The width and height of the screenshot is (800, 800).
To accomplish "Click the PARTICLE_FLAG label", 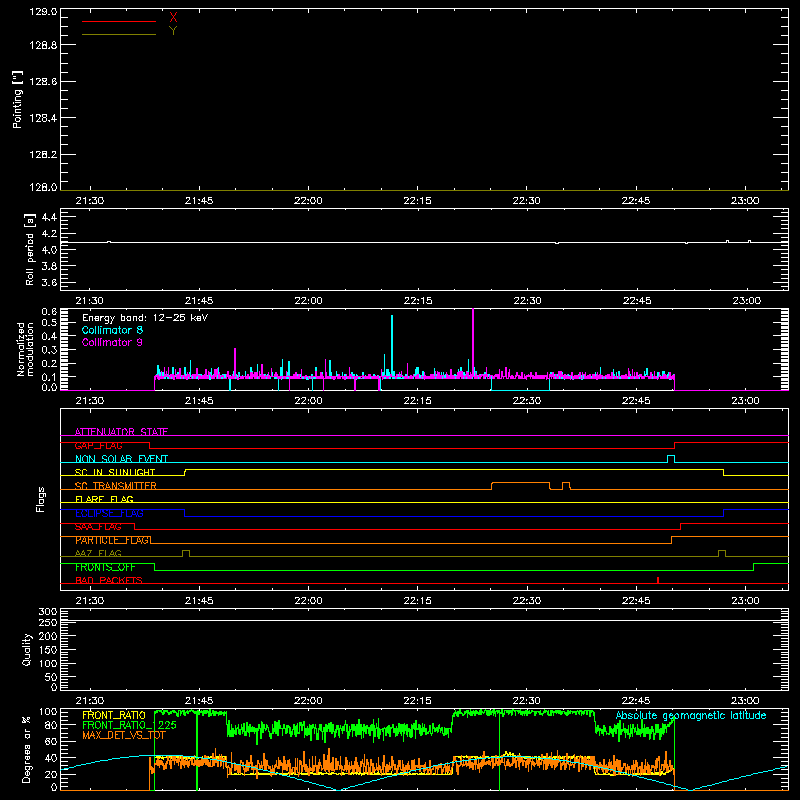I will coord(112,540).
